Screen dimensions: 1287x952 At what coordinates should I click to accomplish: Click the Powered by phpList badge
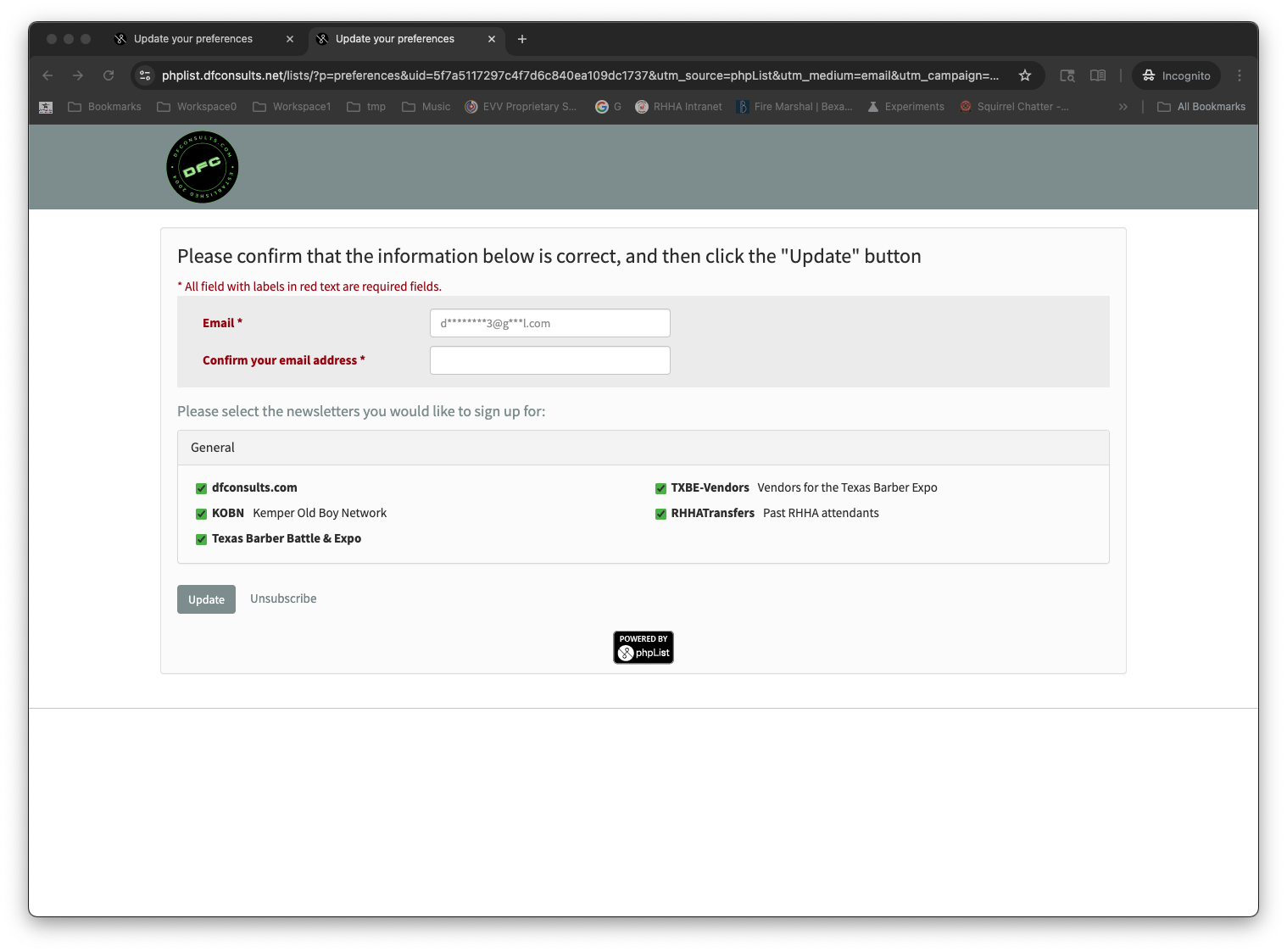coord(643,647)
